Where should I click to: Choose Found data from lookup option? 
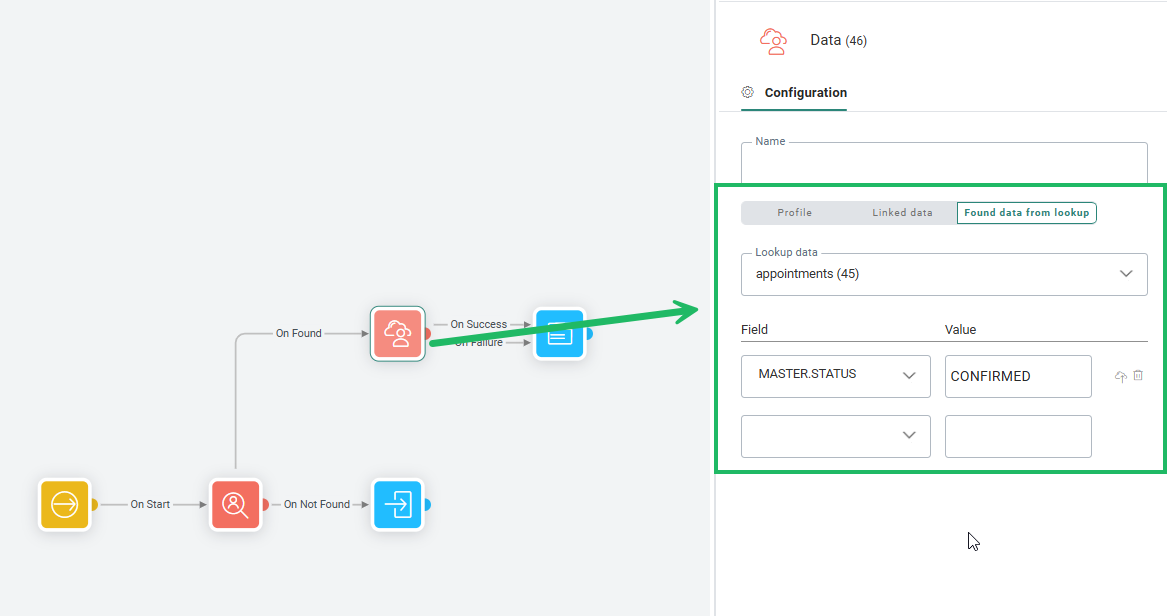[1026, 213]
